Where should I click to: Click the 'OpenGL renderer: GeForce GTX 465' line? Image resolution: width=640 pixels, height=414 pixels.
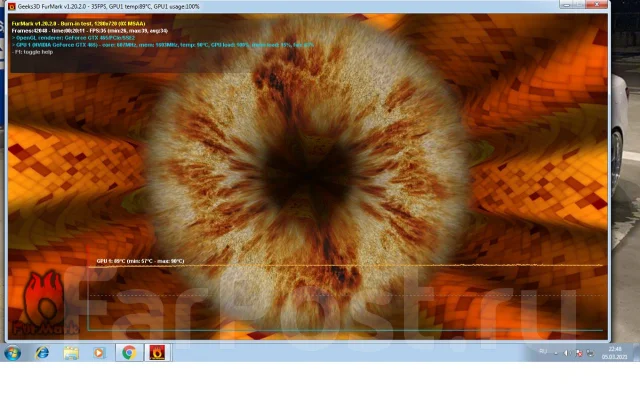pos(73,38)
